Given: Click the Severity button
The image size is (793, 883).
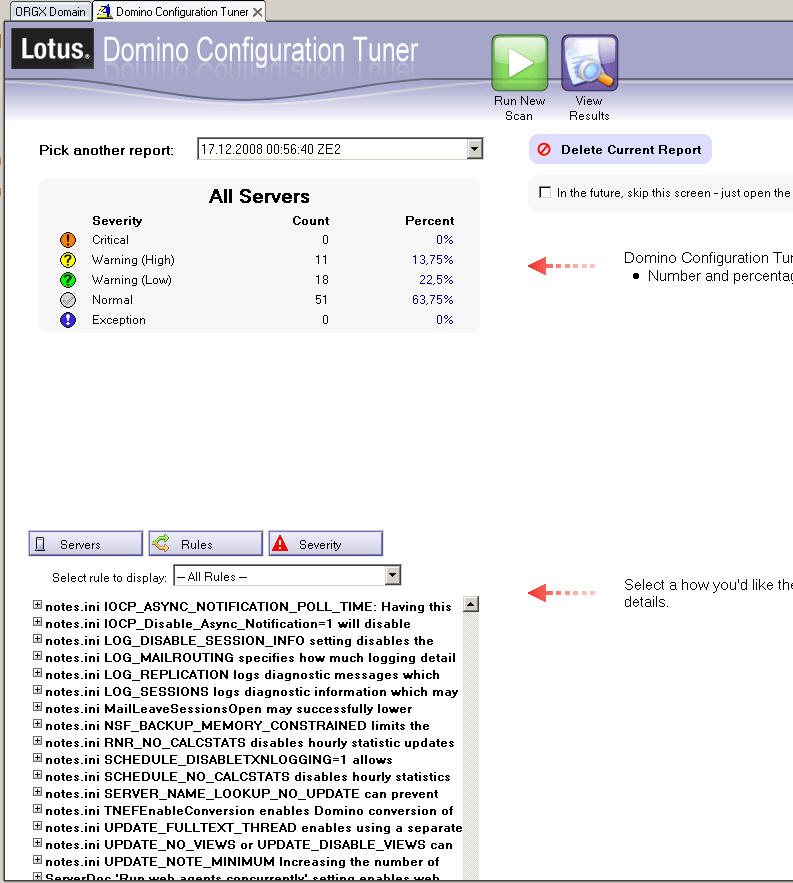Looking at the screenshot, I should 326,543.
